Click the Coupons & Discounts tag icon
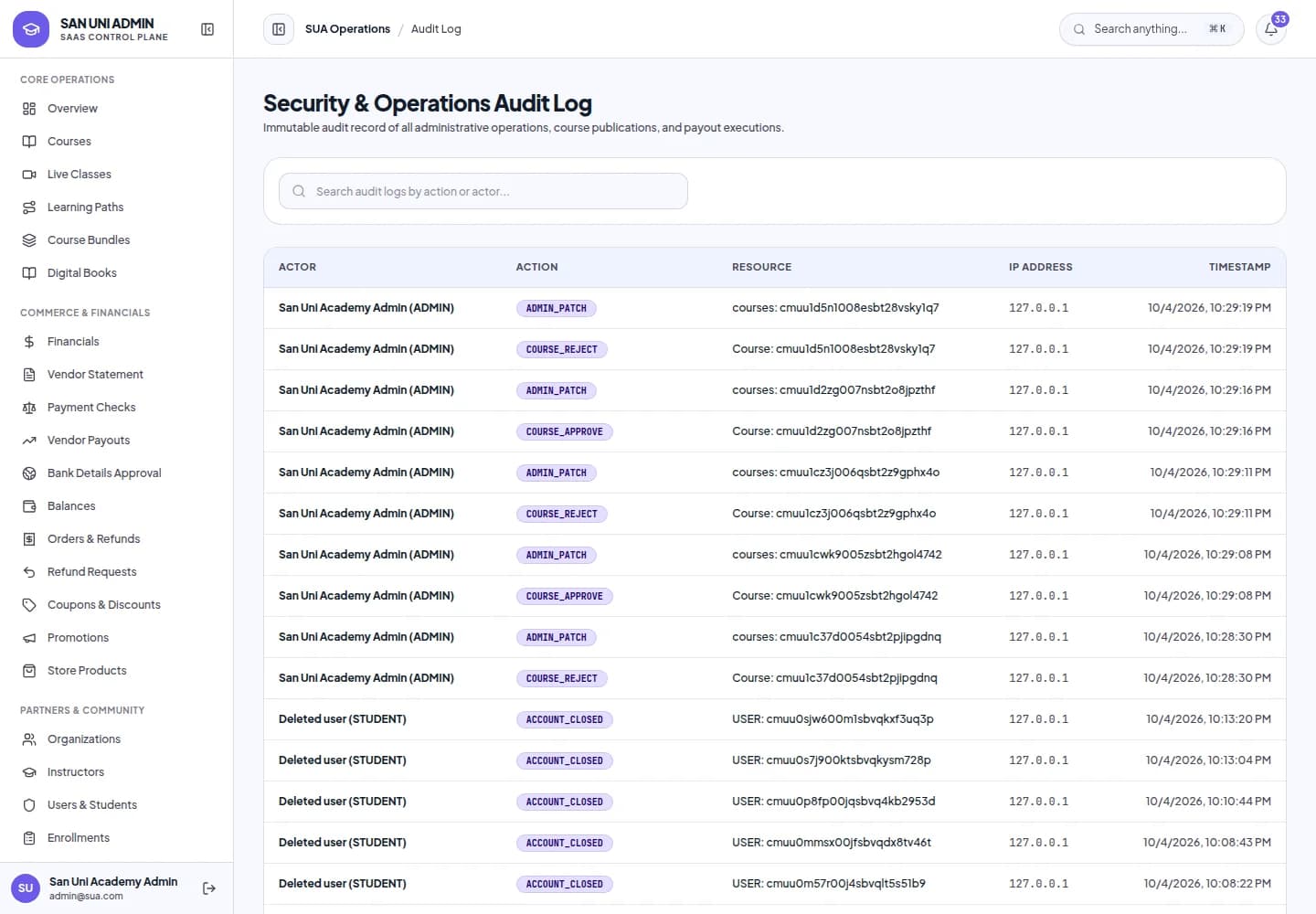1316x914 pixels. click(x=29, y=605)
